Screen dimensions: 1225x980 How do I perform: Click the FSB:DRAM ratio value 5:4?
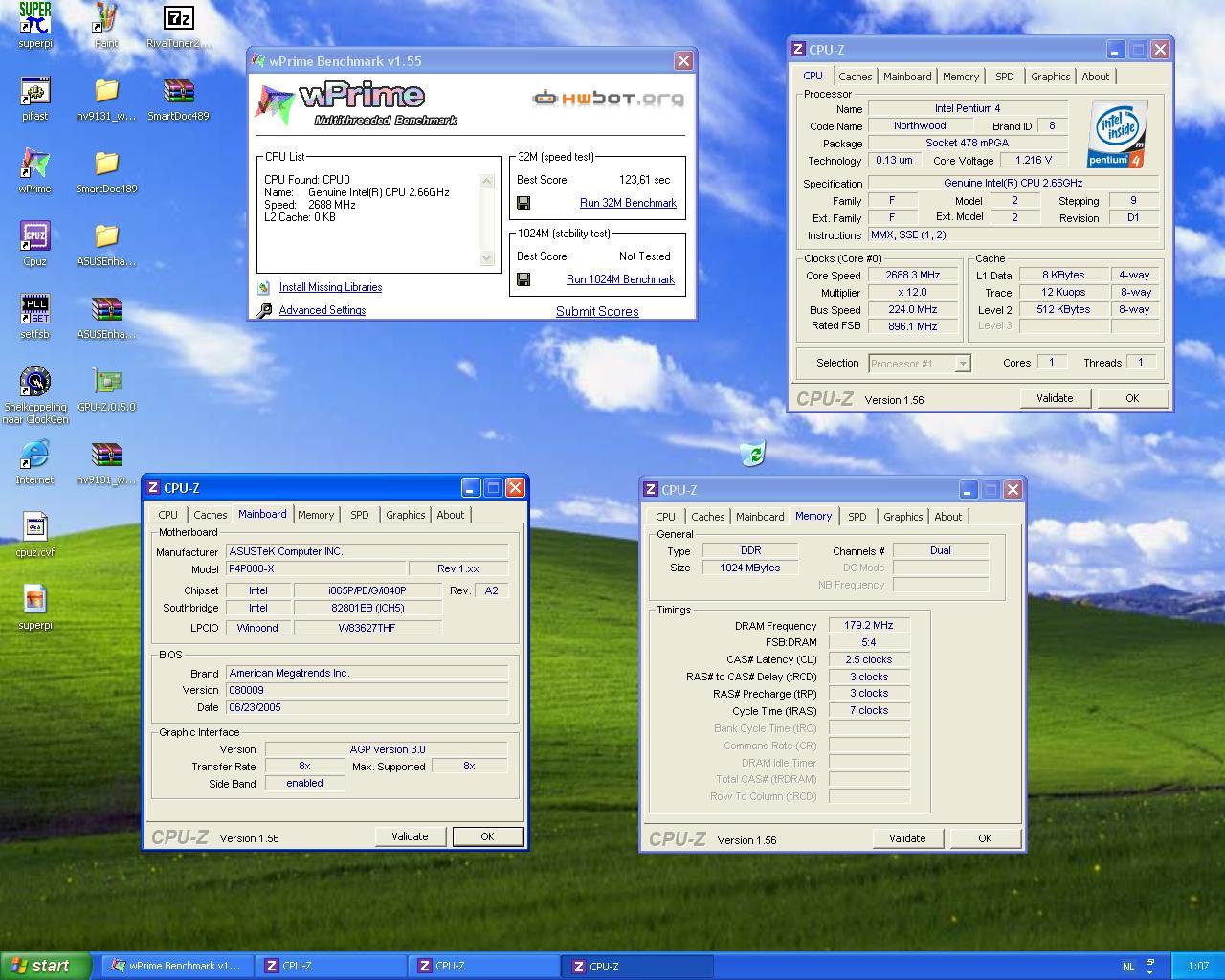[x=869, y=642]
